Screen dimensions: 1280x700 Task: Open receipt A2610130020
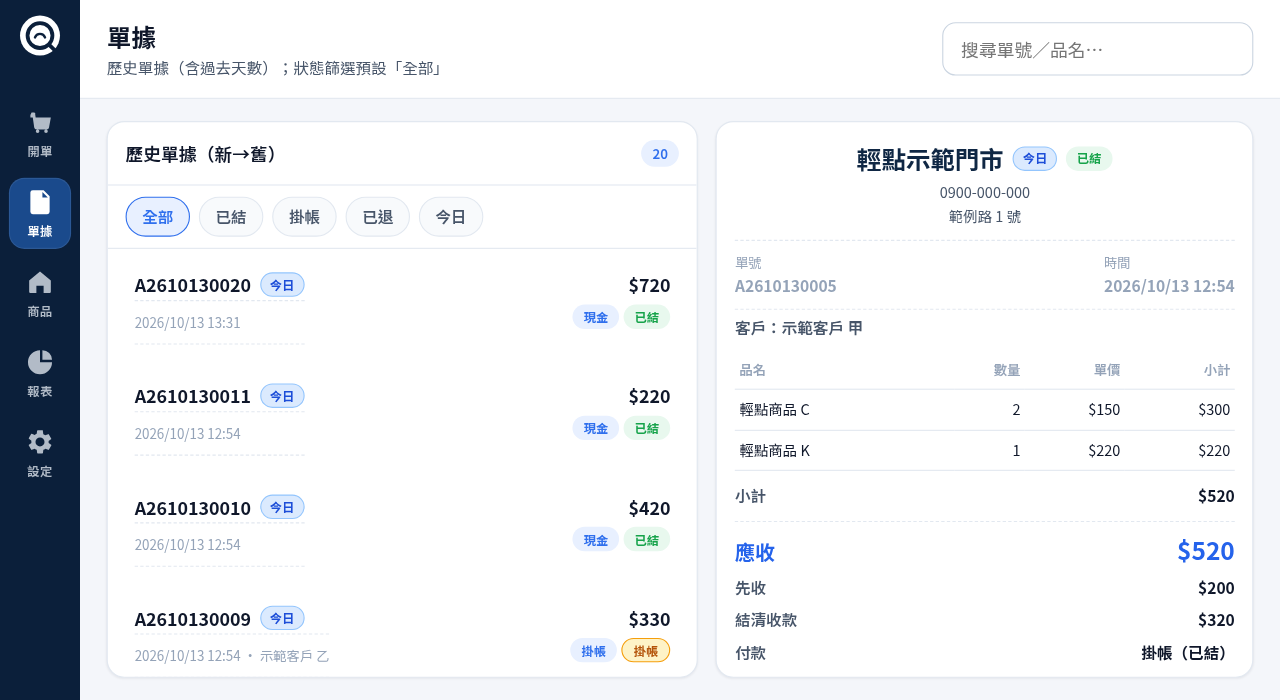pos(402,305)
